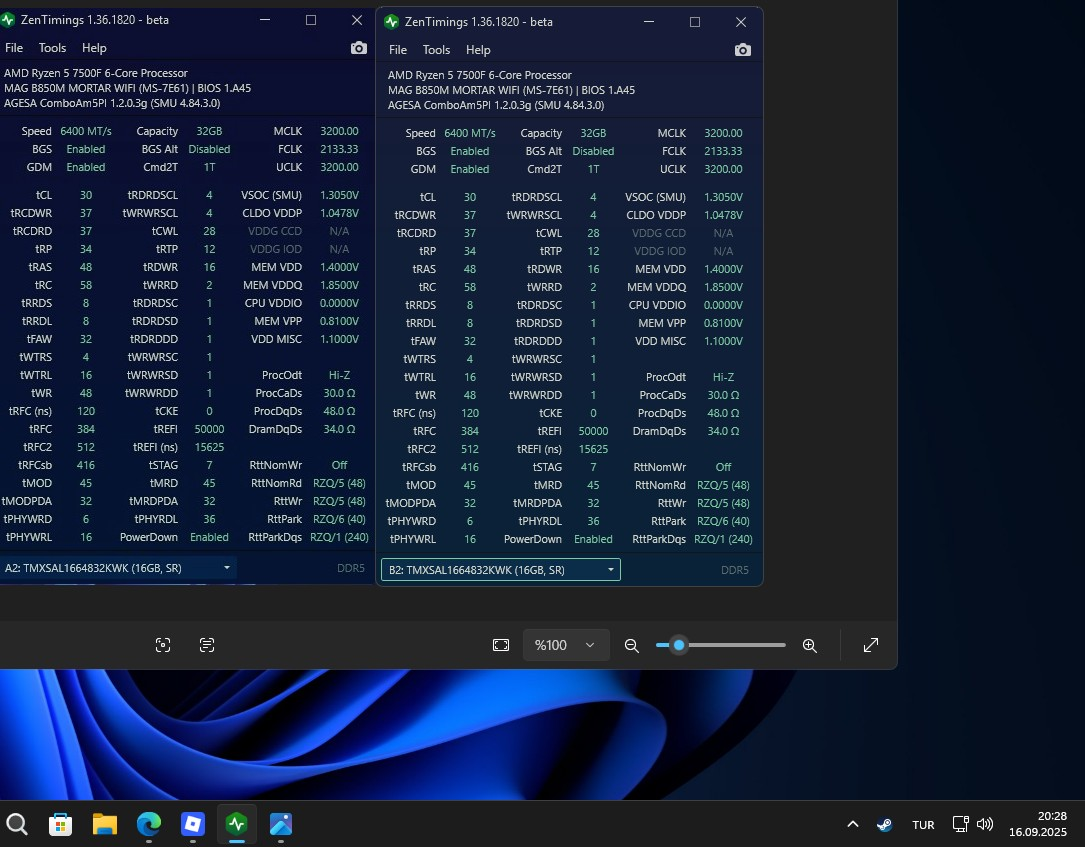Viewport: 1085px width, 847px height.
Task: Open Tools menu in right ZenTimings window
Action: tap(436, 50)
